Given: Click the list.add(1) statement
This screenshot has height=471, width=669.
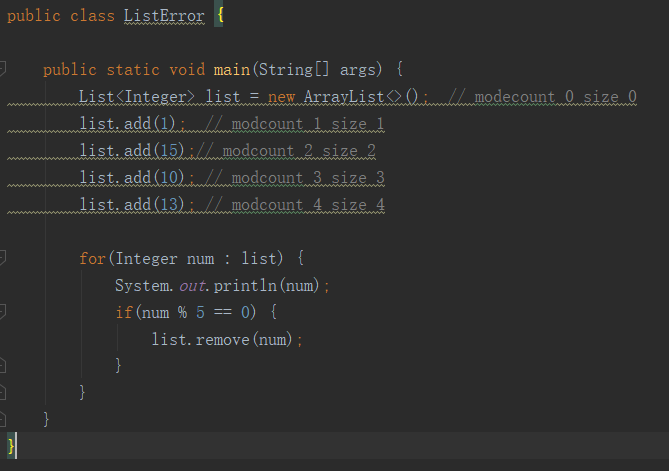Looking at the screenshot, I should coord(133,124).
